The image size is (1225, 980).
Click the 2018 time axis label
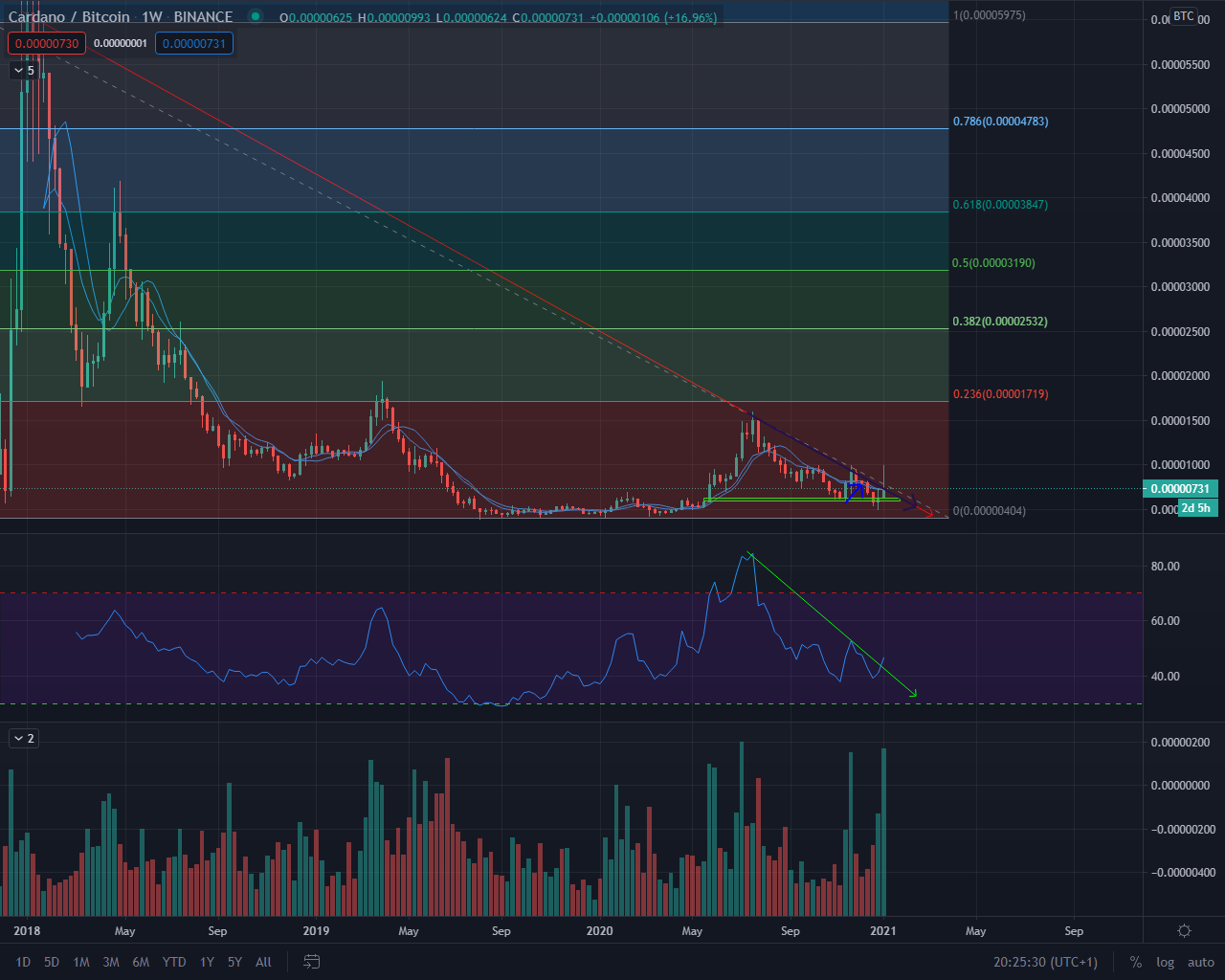[x=27, y=931]
